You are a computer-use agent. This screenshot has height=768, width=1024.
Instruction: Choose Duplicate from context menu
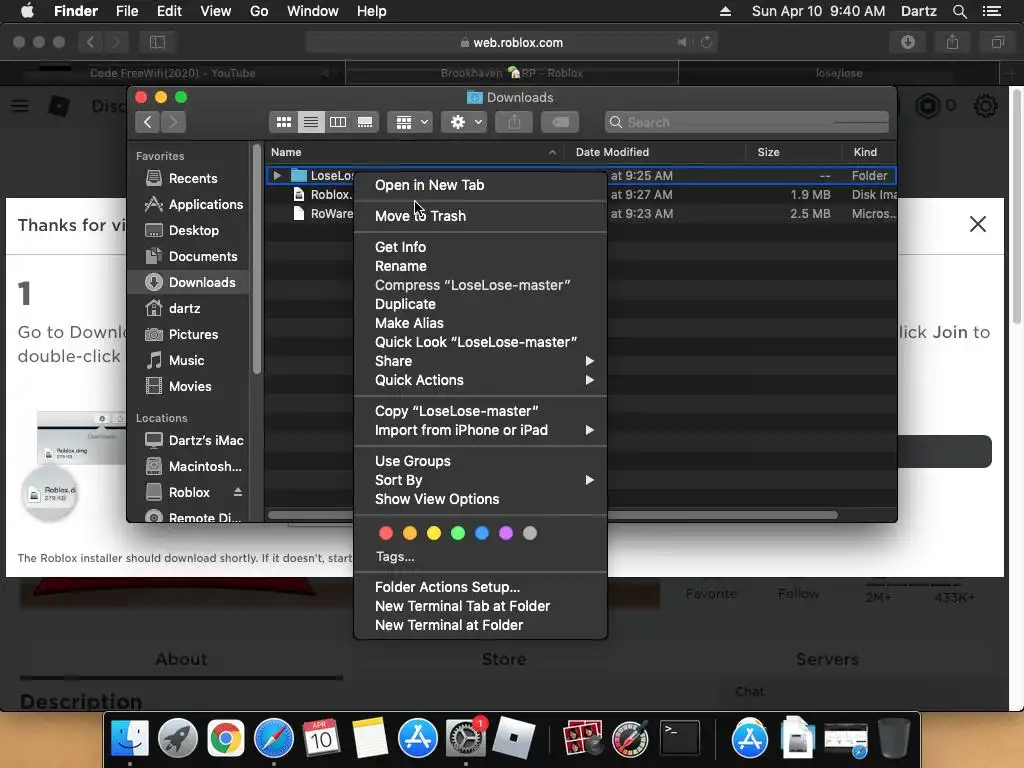tap(481, 304)
